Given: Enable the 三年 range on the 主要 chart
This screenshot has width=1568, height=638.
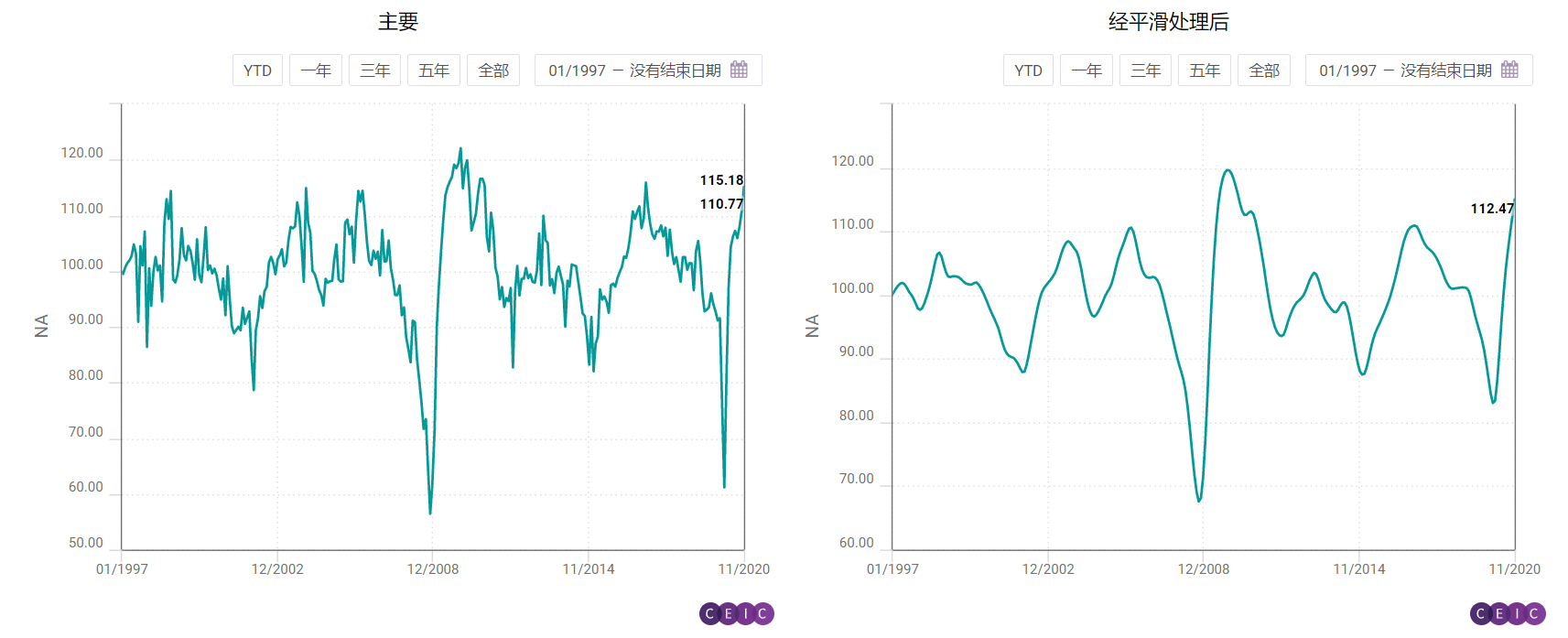Looking at the screenshot, I should tap(375, 70).
